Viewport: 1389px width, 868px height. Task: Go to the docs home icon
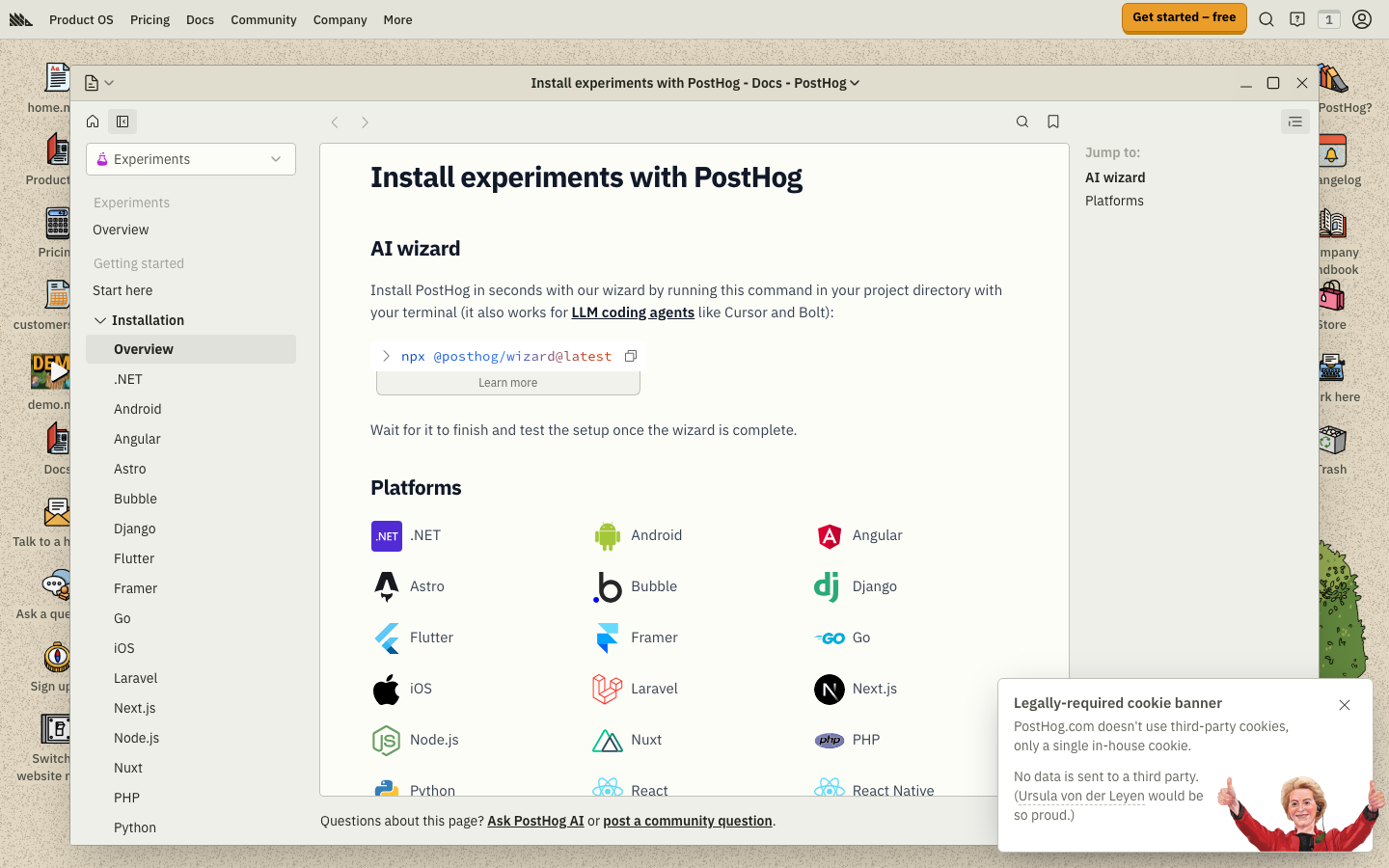pos(93,122)
